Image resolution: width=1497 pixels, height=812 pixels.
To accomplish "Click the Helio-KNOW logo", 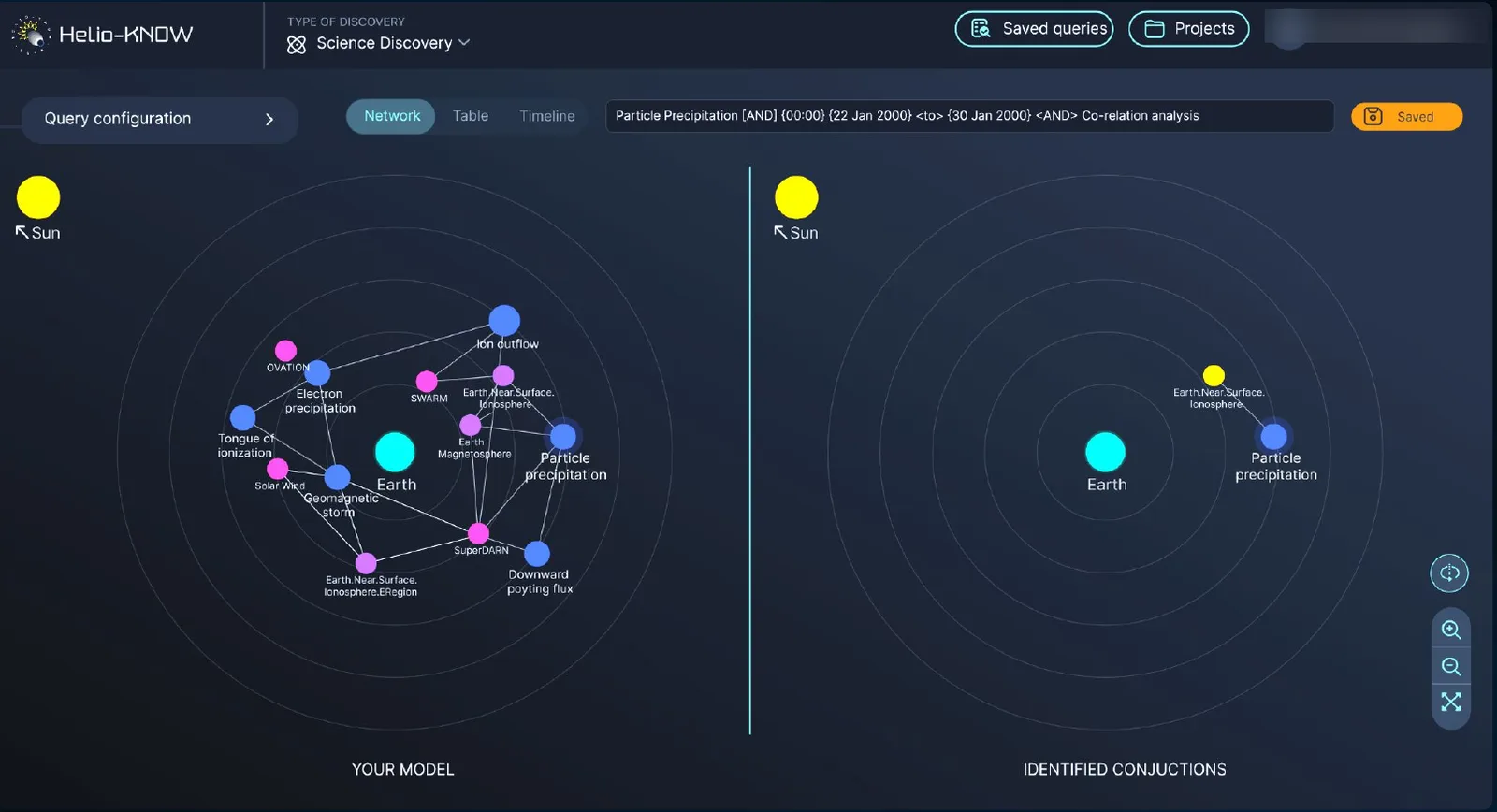I will click(x=102, y=35).
